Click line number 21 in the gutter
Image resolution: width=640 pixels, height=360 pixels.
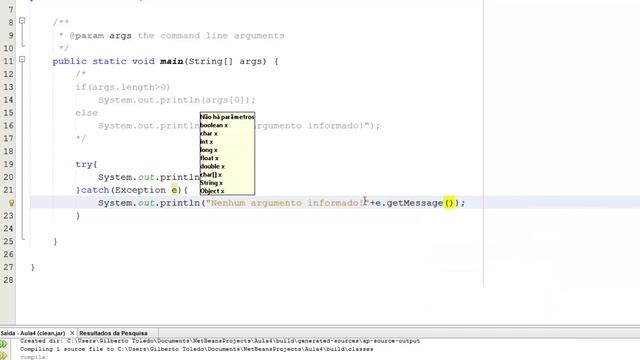pyautogui.click(x=9, y=190)
